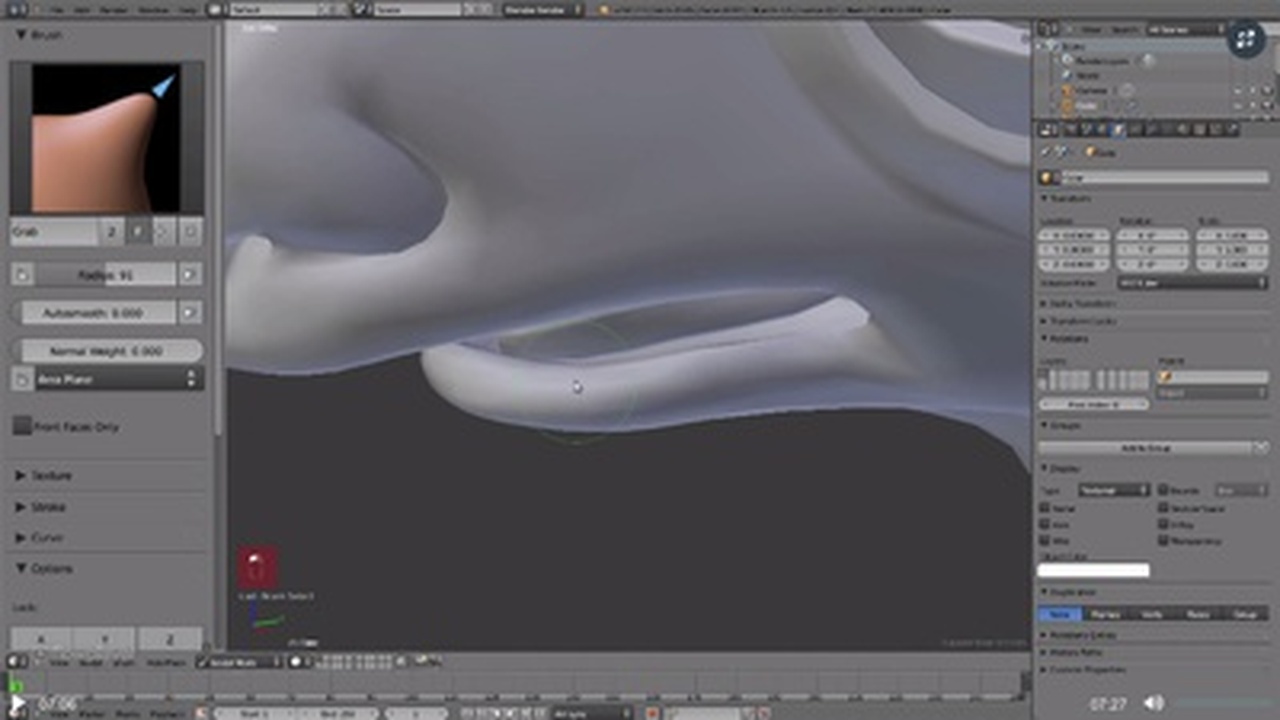Screen dimensions: 1280x720
Task: Click the pressure icon next to Autosmooth
Action: (x=190, y=313)
